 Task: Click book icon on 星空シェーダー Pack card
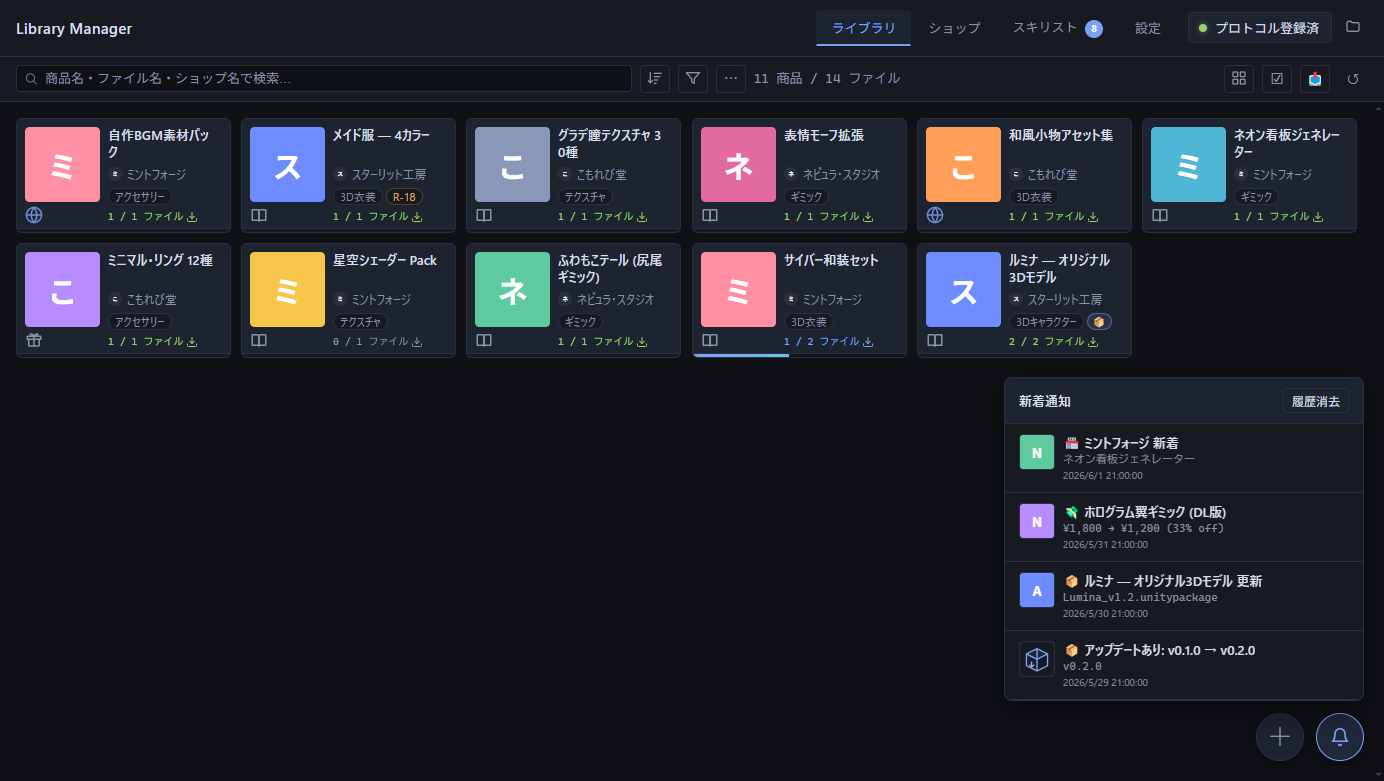pos(259,340)
